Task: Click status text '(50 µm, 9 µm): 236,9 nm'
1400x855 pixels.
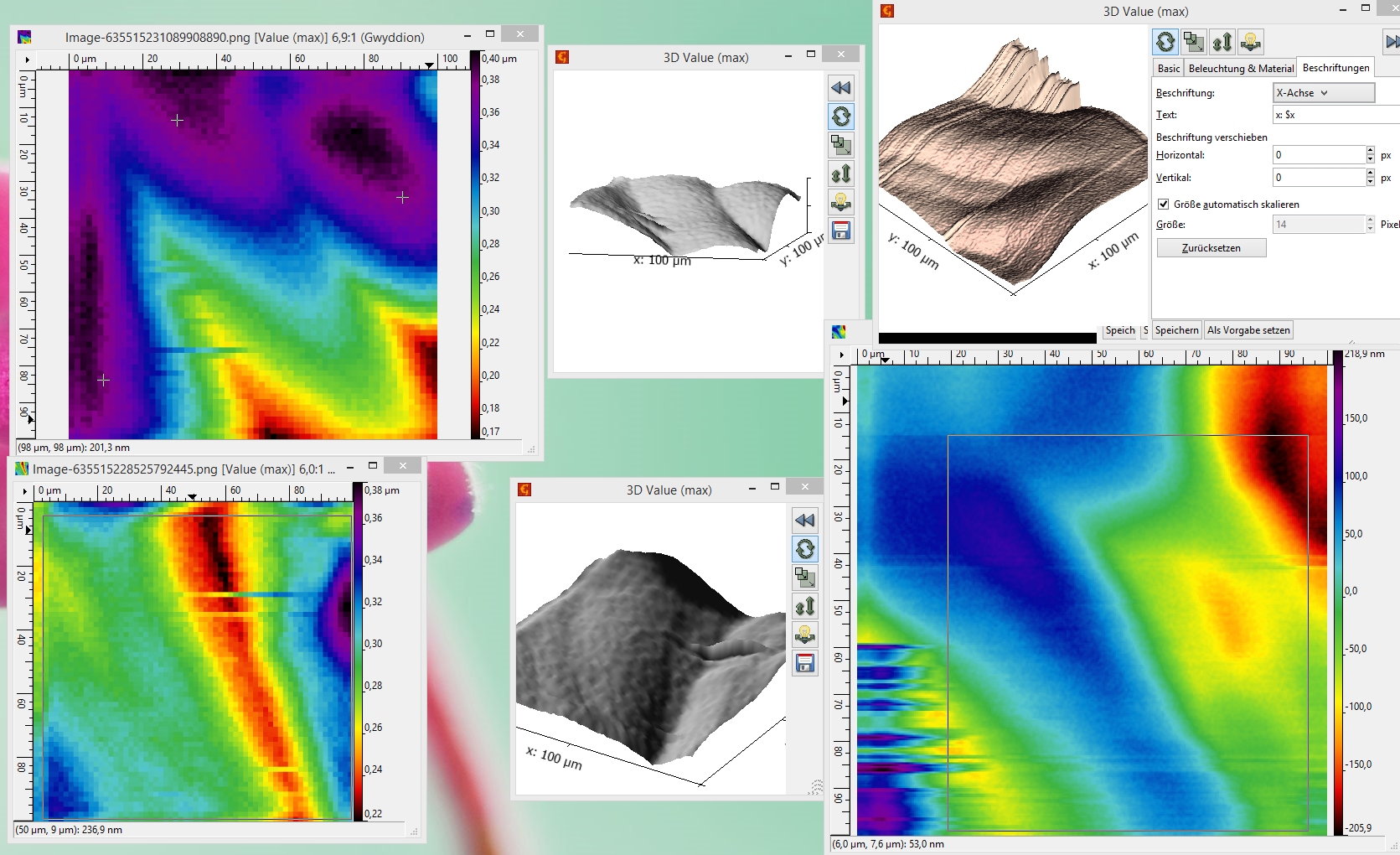Action: 69,830
